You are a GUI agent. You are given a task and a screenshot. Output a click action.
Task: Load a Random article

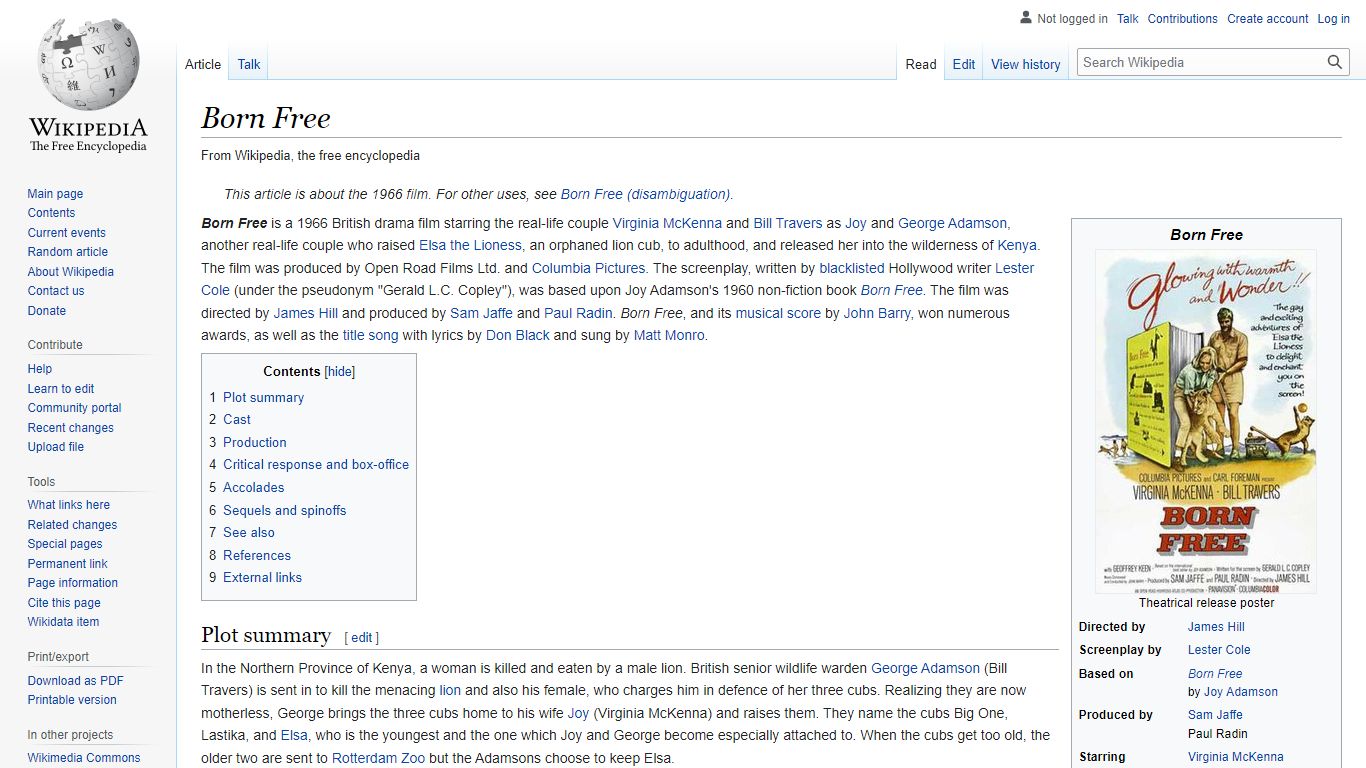pos(67,252)
